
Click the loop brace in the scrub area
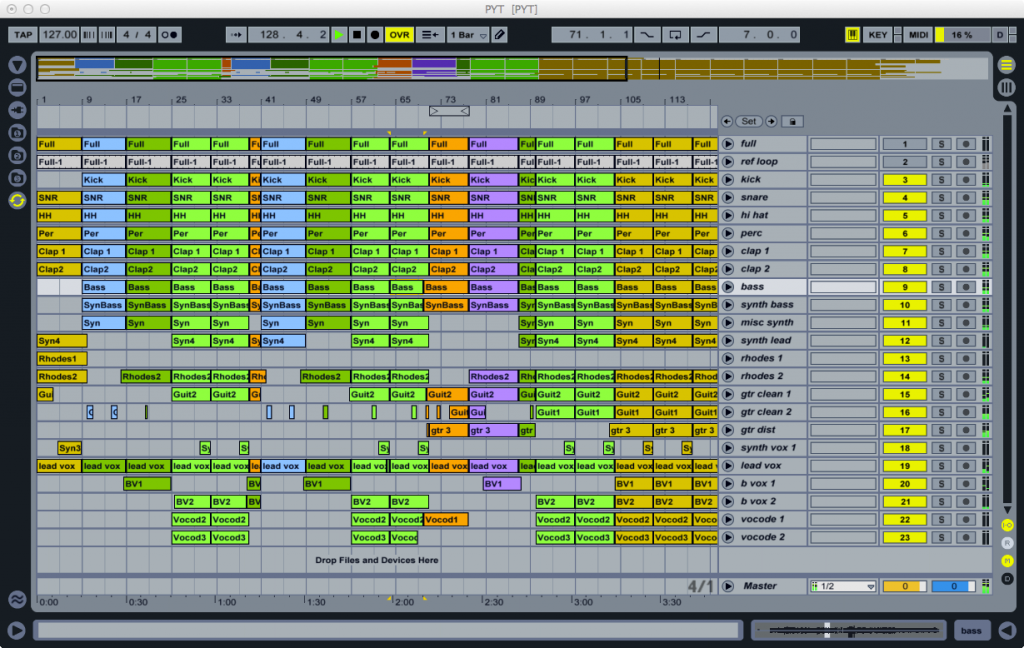tap(449, 111)
